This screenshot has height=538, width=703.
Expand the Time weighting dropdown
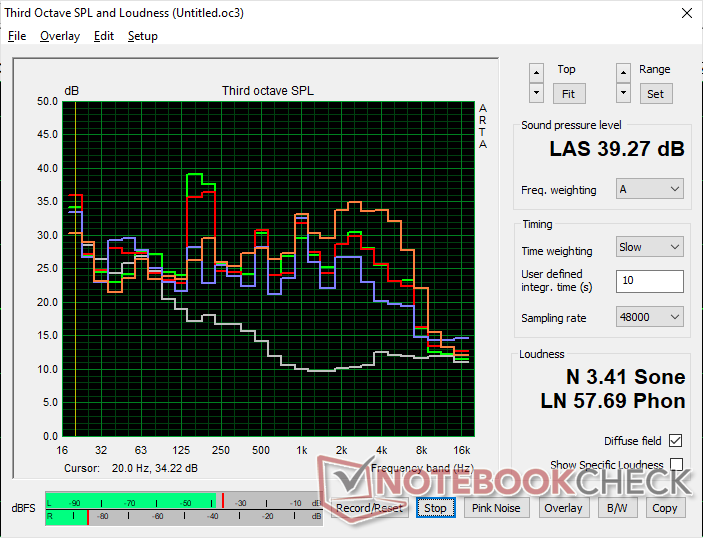649,247
